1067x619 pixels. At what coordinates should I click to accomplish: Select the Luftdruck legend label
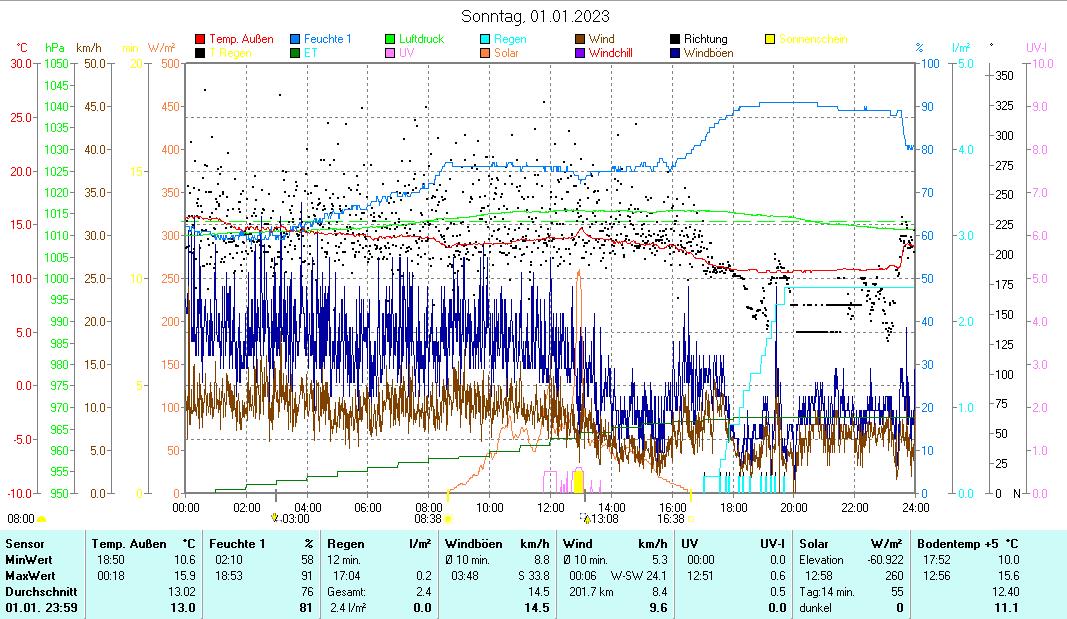[421, 39]
